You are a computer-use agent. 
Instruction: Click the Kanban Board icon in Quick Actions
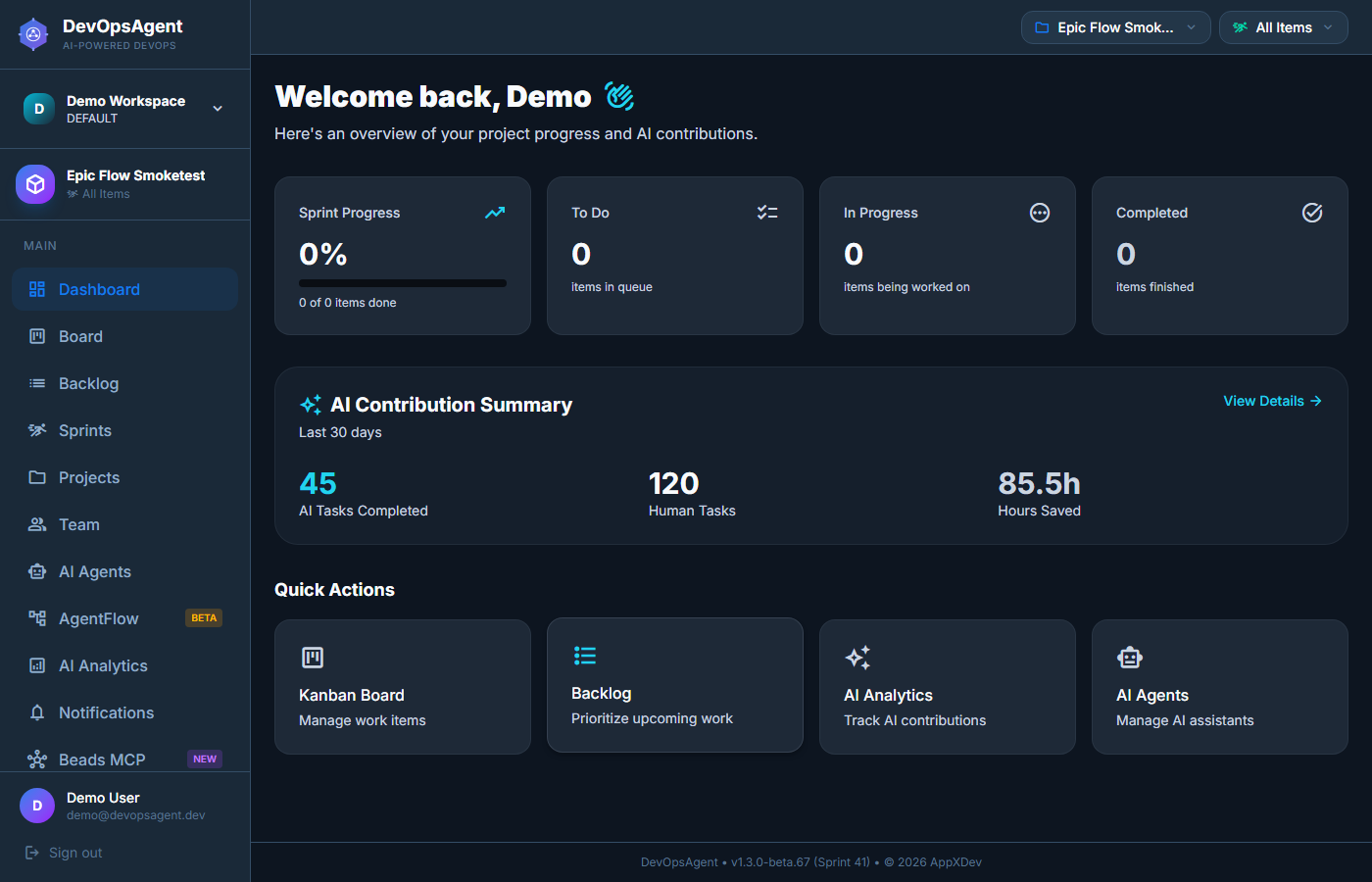point(313,658)
